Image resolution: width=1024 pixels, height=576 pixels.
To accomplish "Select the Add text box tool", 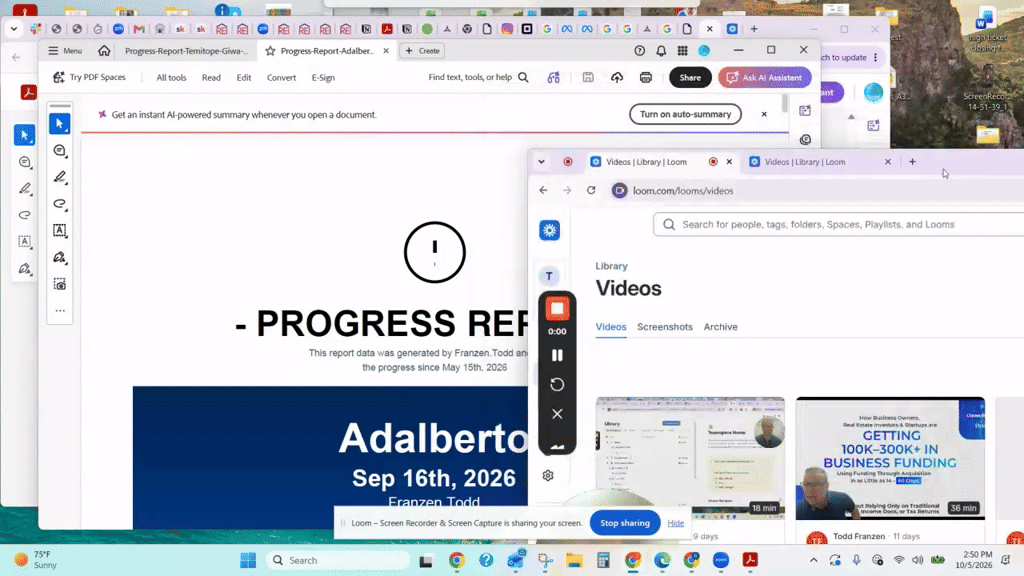I will click(60, 231).
